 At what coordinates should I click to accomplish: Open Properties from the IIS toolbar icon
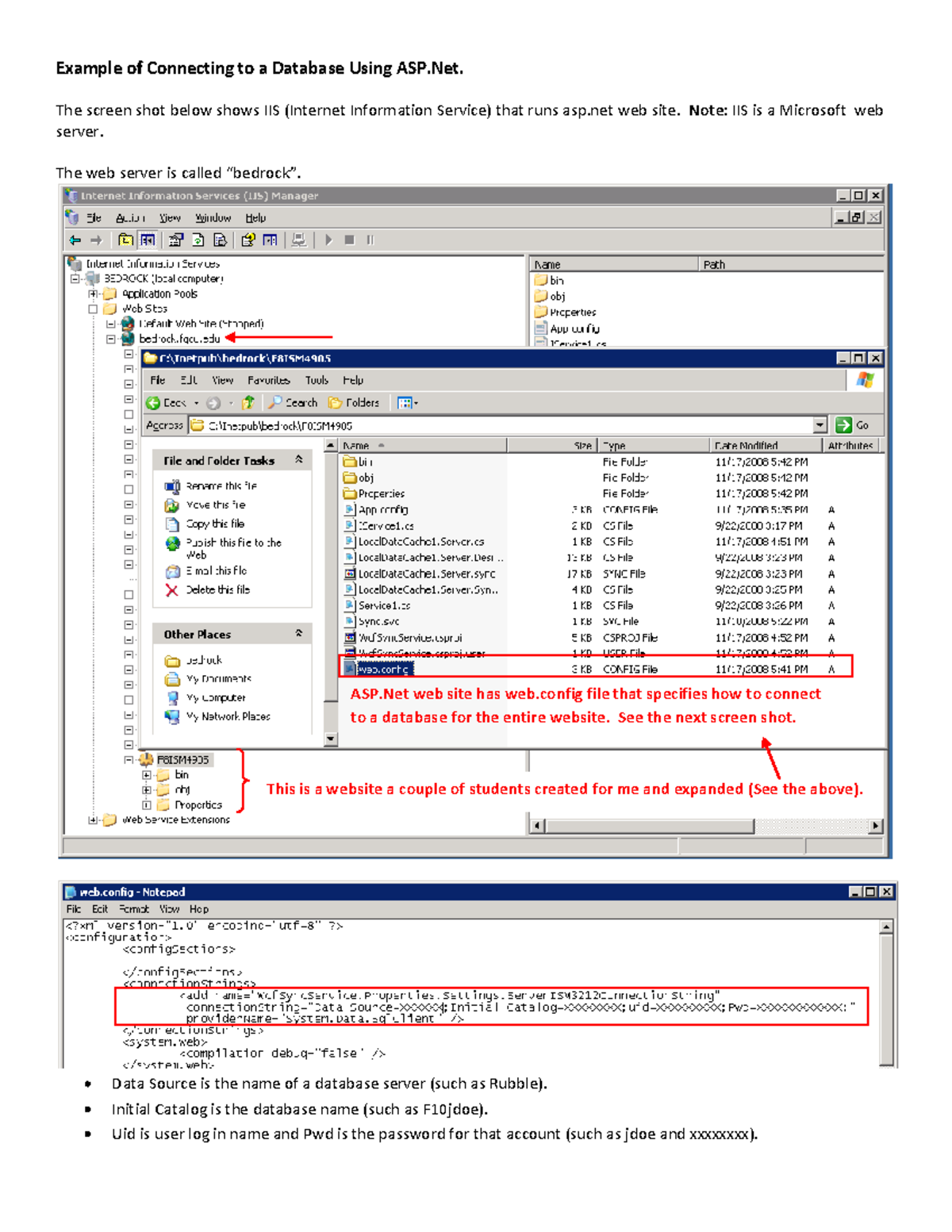coord(176,238)
